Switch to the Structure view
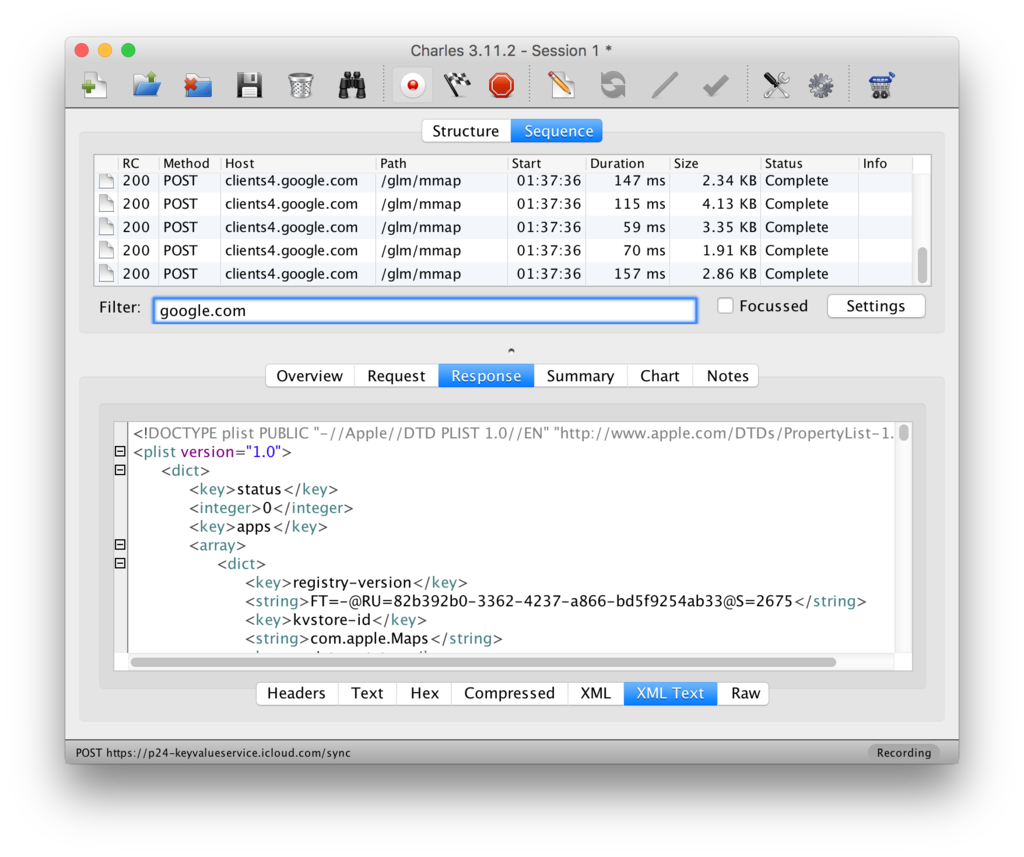1024x857 pixels. point(466,131)
